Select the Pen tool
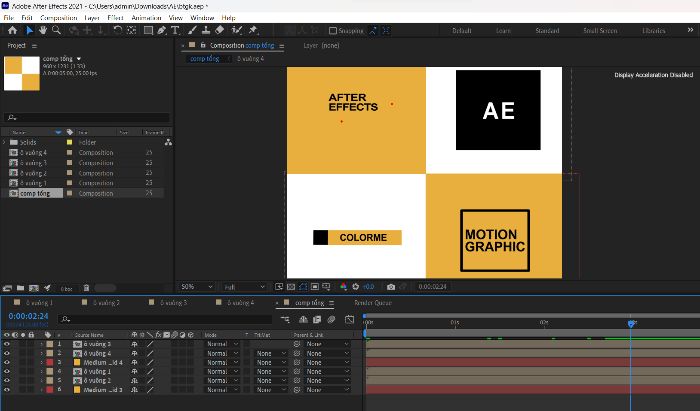The image size is (700, 411). 161,30
